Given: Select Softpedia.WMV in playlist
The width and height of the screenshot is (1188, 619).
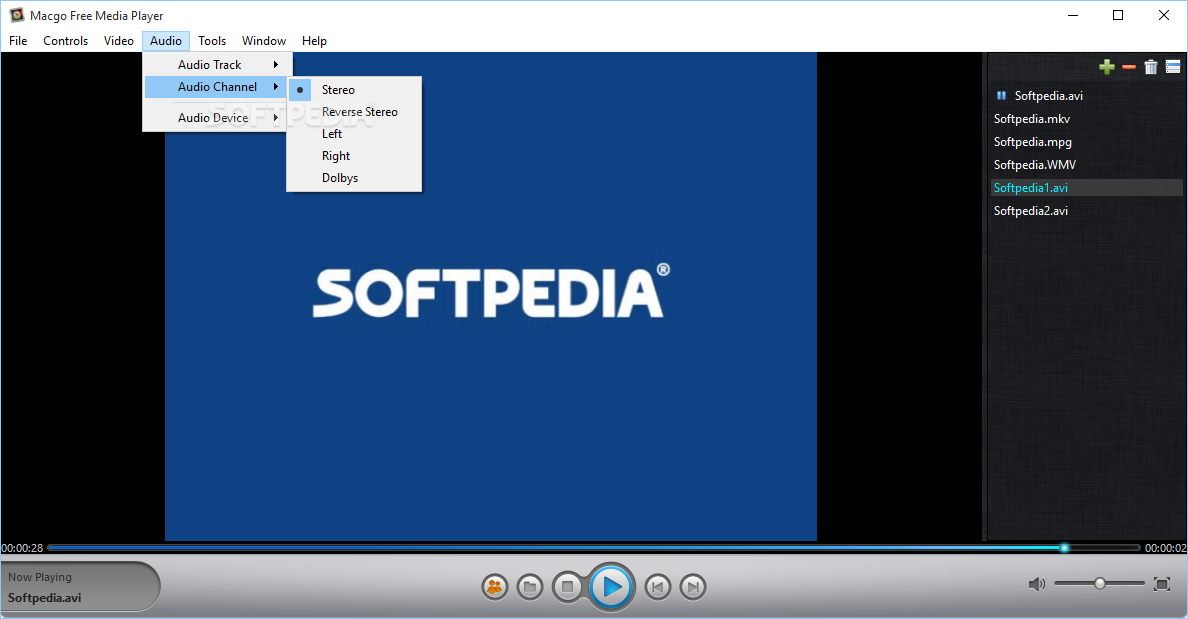Looking at the screenshot, I should [x=1086, y=164].
